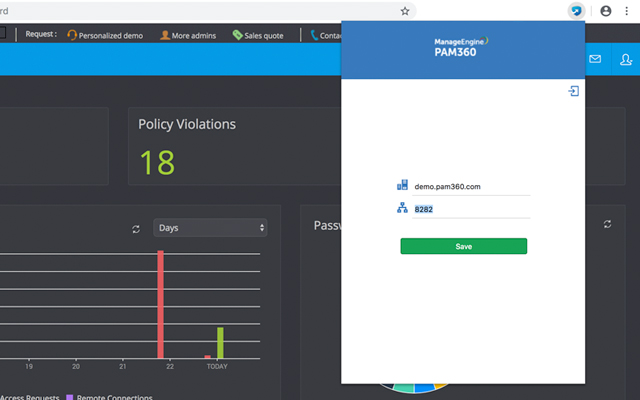
Task: Open the Chrome profile account icon
Action: [606, 11]
